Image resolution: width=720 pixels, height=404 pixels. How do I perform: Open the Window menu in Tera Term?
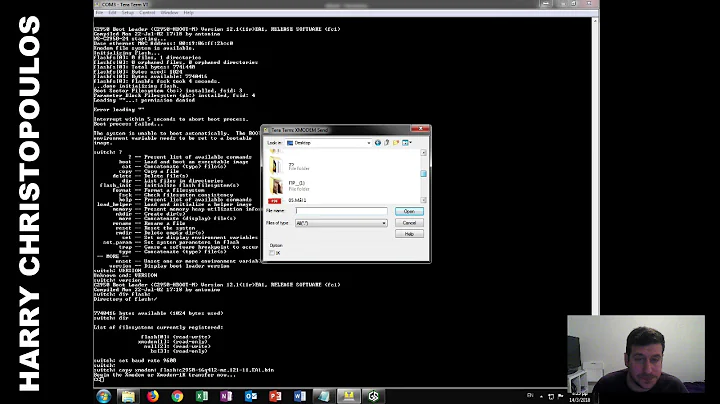169,12
